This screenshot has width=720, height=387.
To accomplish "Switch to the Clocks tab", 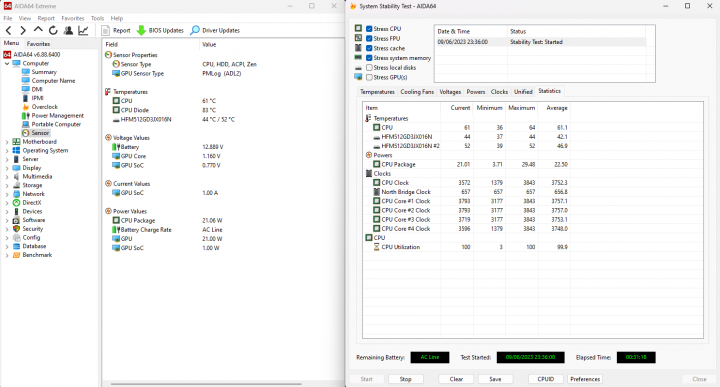I will point(499,92).
